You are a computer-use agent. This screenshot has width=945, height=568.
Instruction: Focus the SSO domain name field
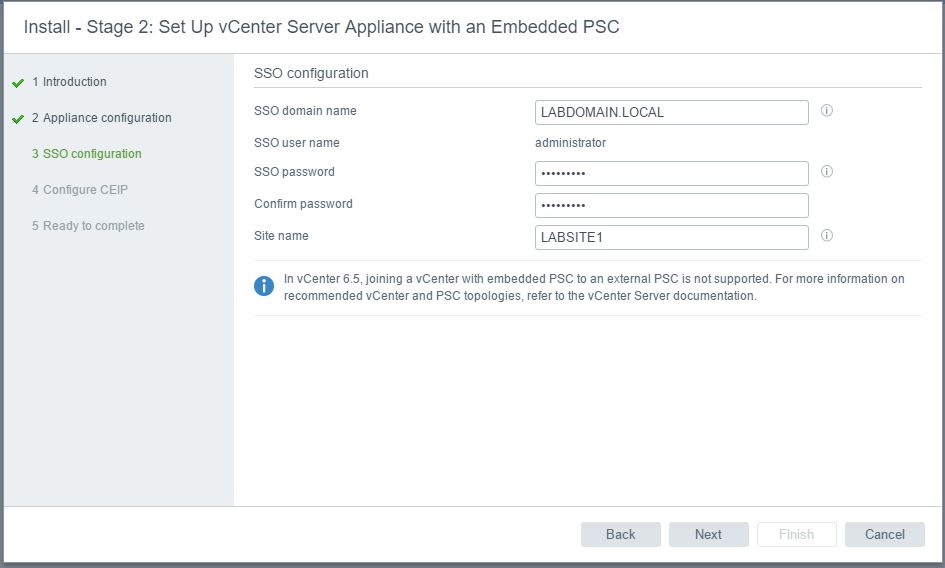[672, 113]
